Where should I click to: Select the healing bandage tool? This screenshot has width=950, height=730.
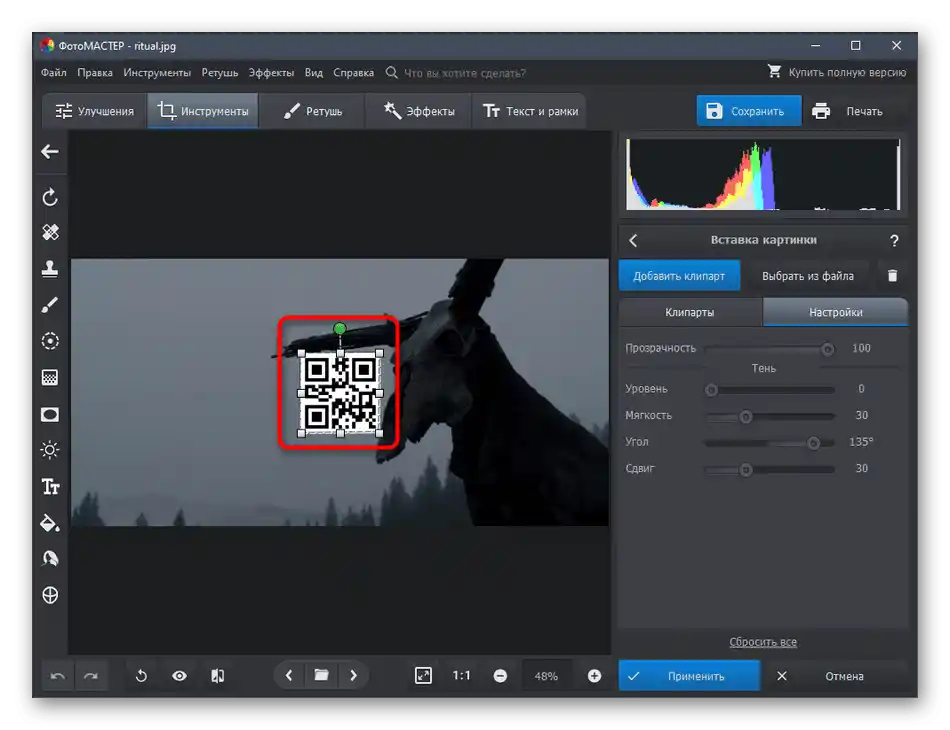[50, 232]
